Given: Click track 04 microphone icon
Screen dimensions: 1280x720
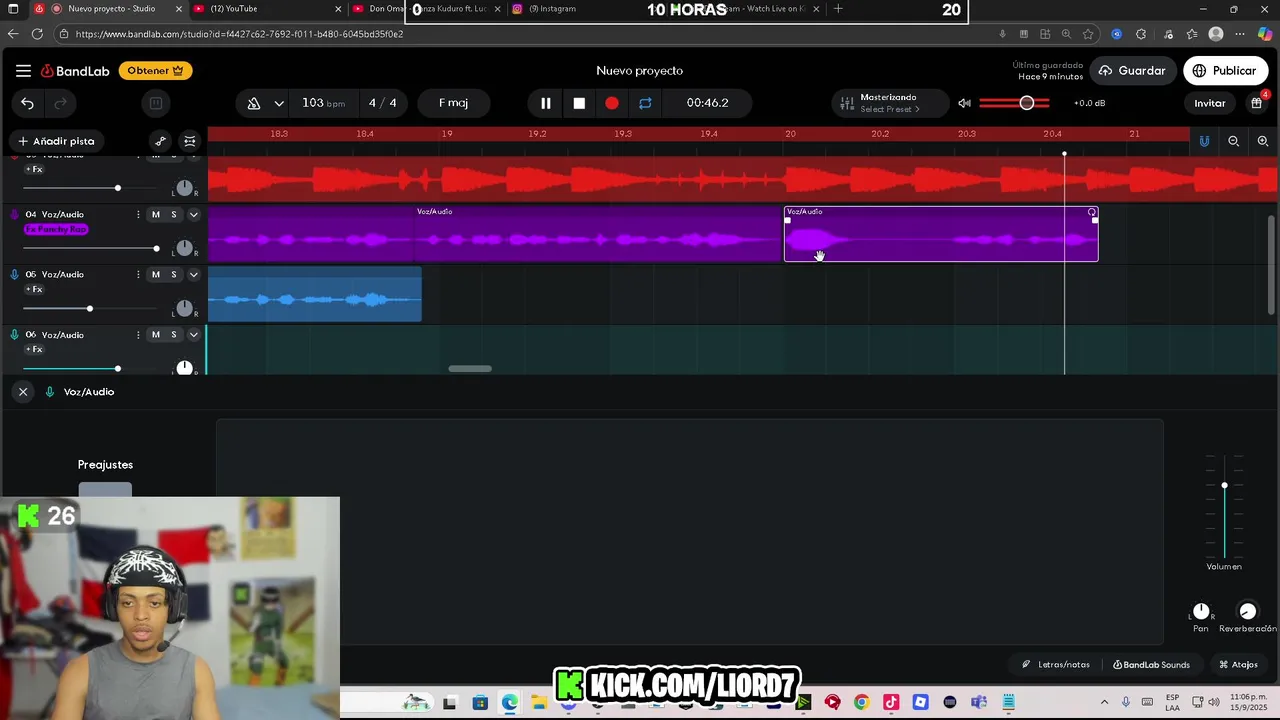Looking at the screenshot, I should click(14, 214).
